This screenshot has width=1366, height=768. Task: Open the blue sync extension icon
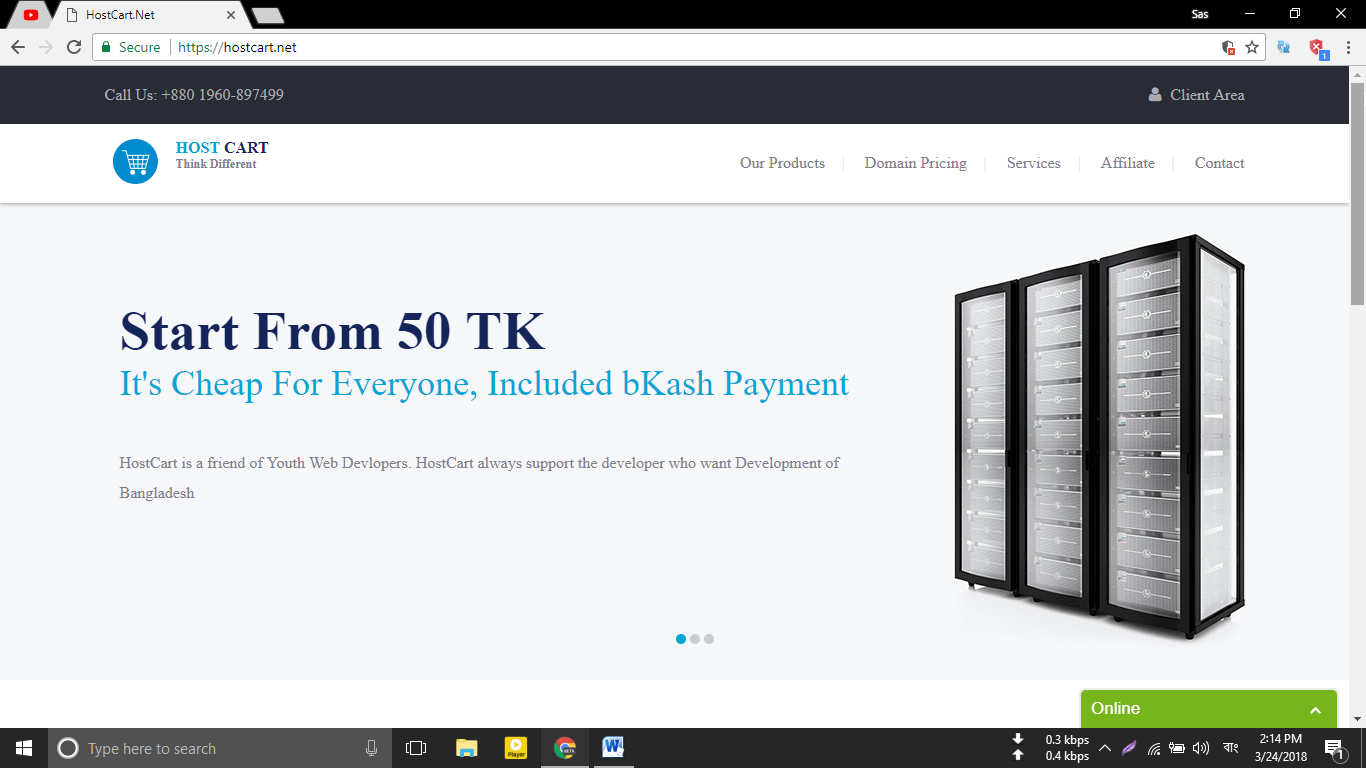coord(1283,46)
